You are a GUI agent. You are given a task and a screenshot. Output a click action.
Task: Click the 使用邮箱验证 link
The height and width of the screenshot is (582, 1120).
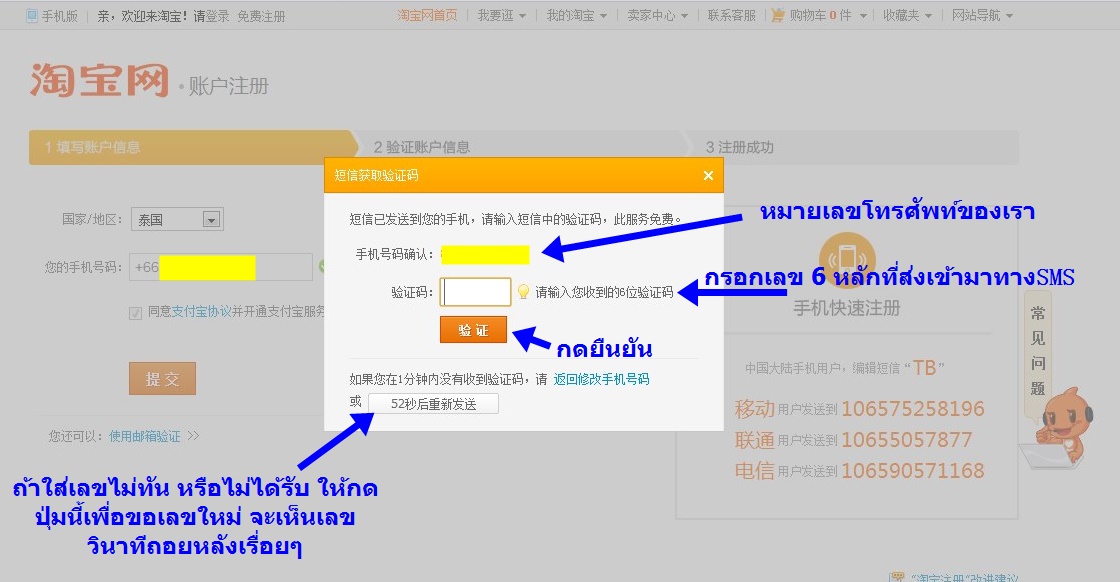point(145,436)
